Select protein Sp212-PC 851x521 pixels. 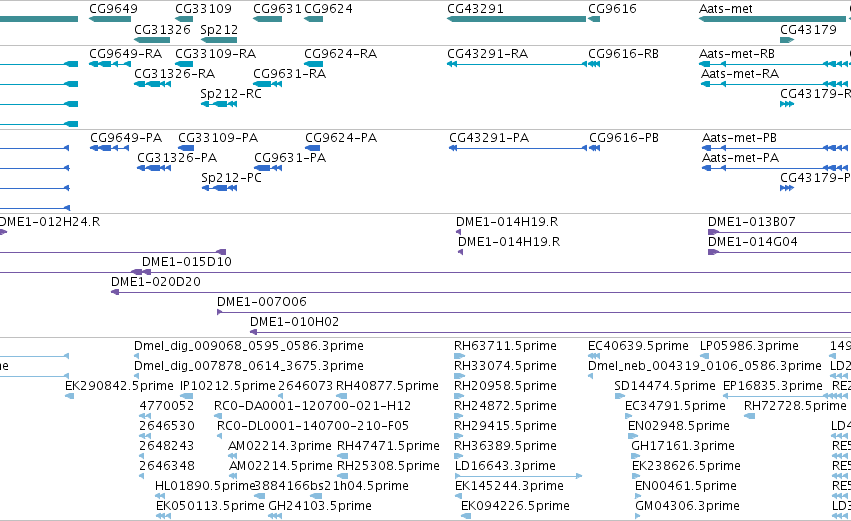[x=231, y=178]
